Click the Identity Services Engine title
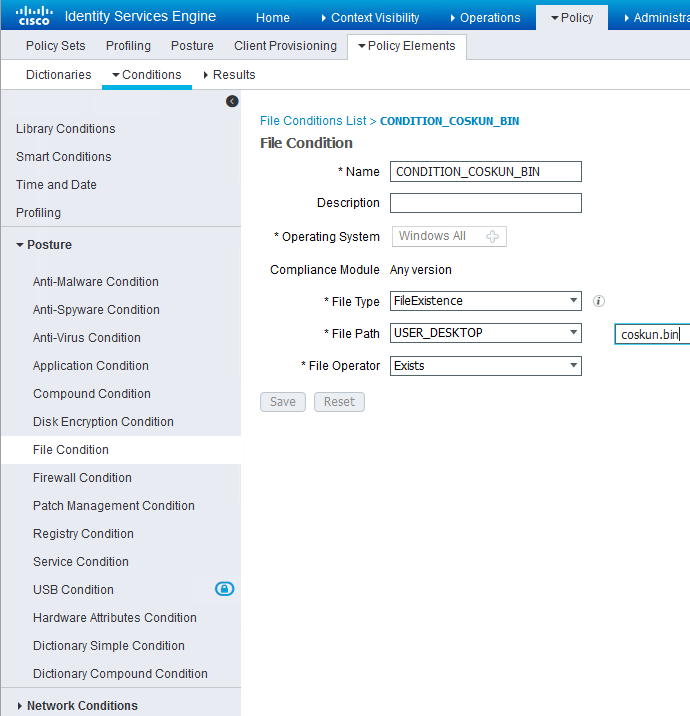 coord(140,16)
